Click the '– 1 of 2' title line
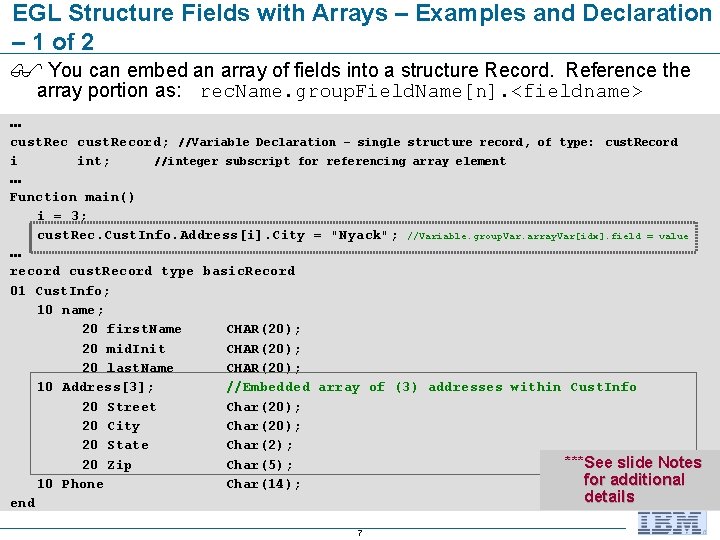Viewport: 720px width, 540px height. (x=52, y=42)
